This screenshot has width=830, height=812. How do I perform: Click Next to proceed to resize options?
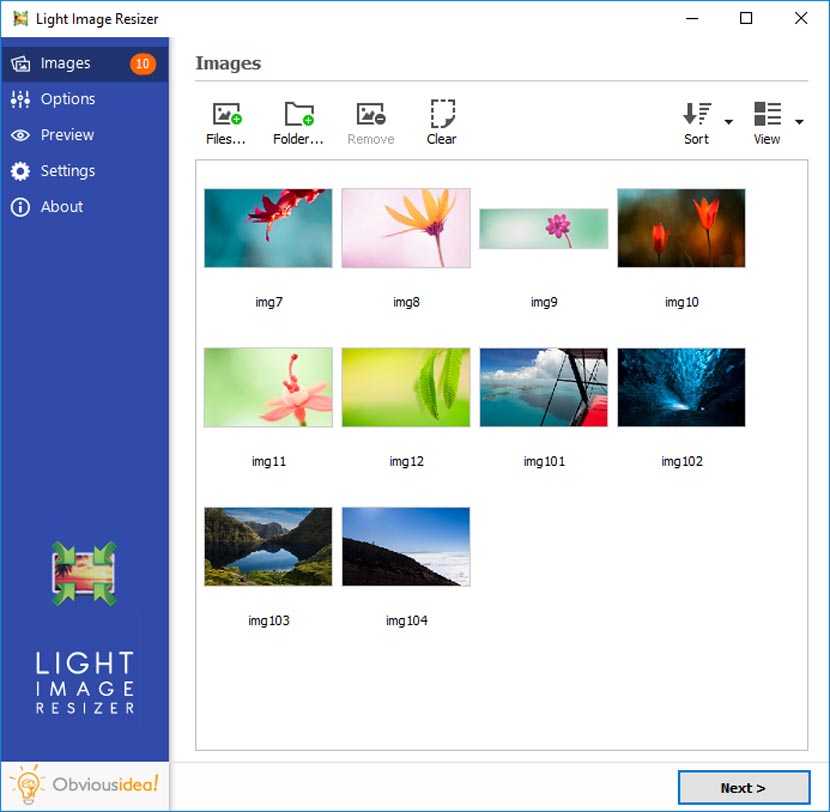(744, 787)
